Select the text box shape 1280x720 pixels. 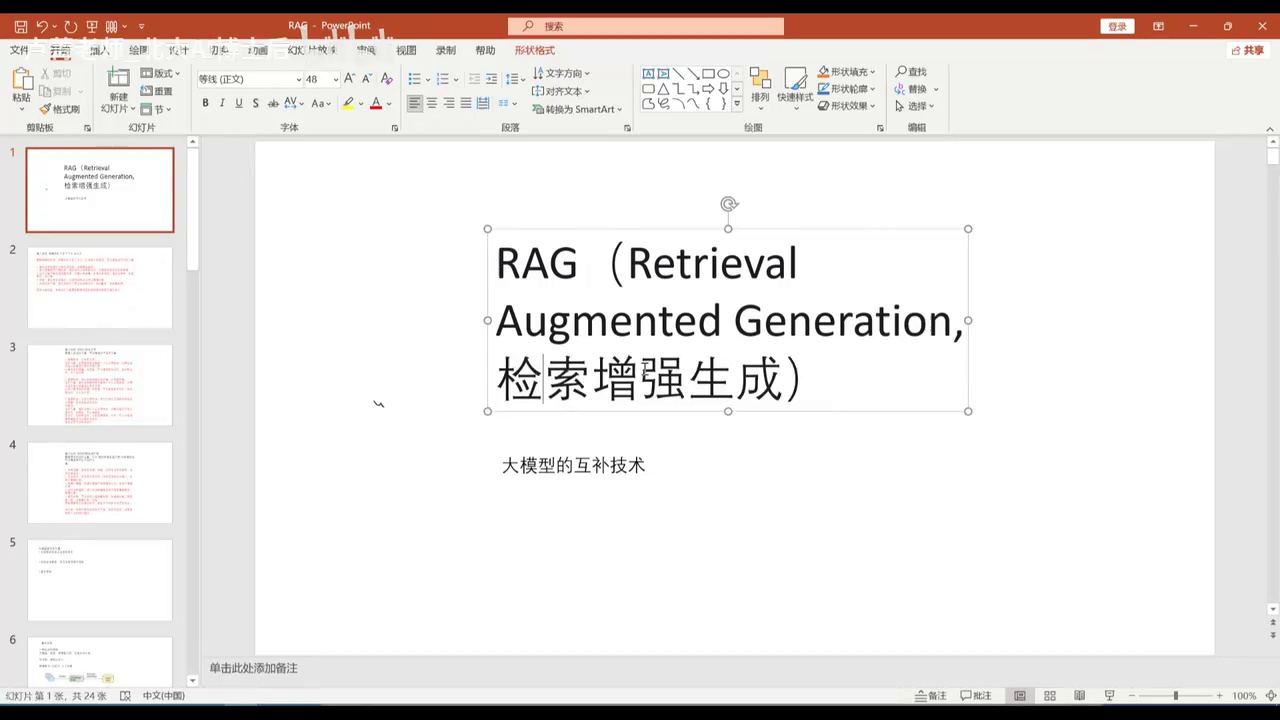coord(648,73)
